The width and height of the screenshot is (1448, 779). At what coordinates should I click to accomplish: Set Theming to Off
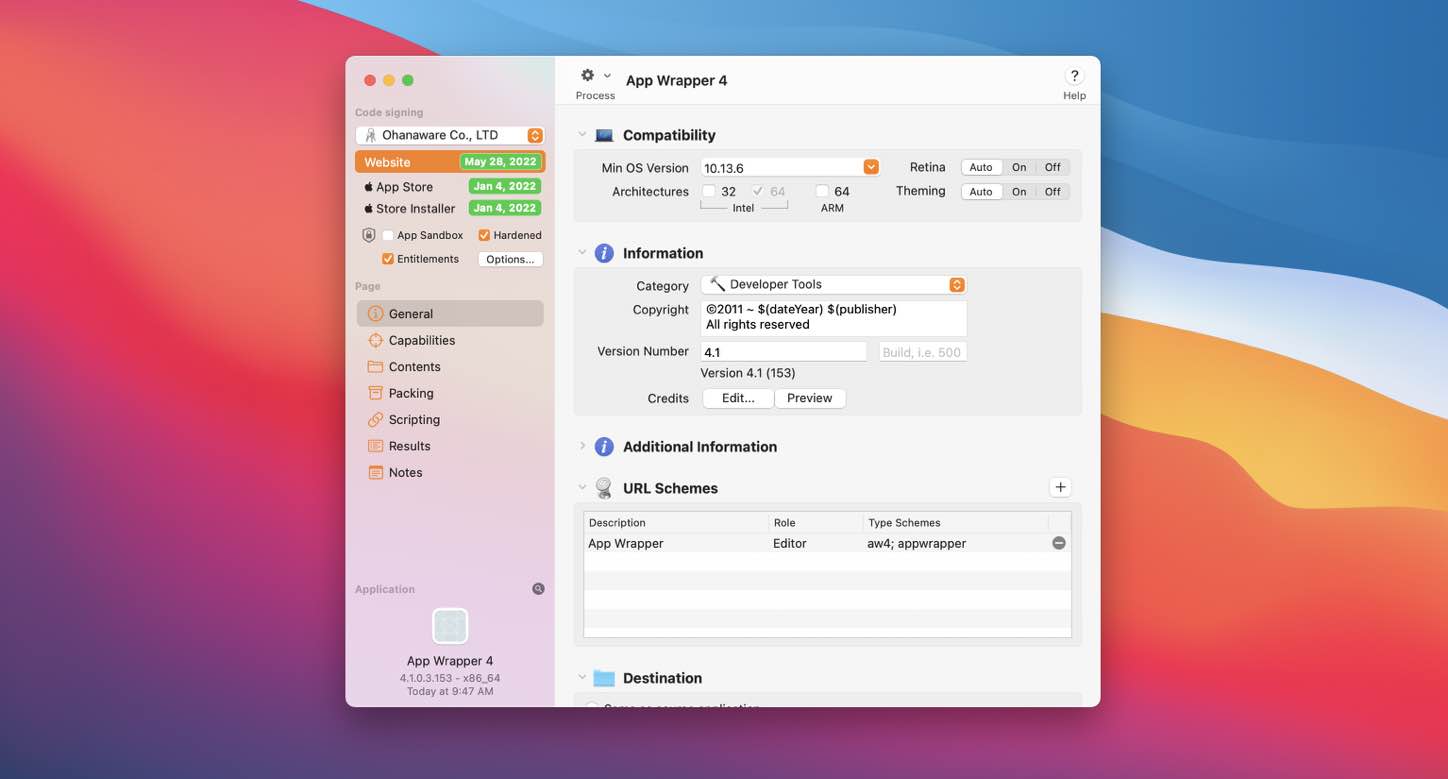(1053, 191)
